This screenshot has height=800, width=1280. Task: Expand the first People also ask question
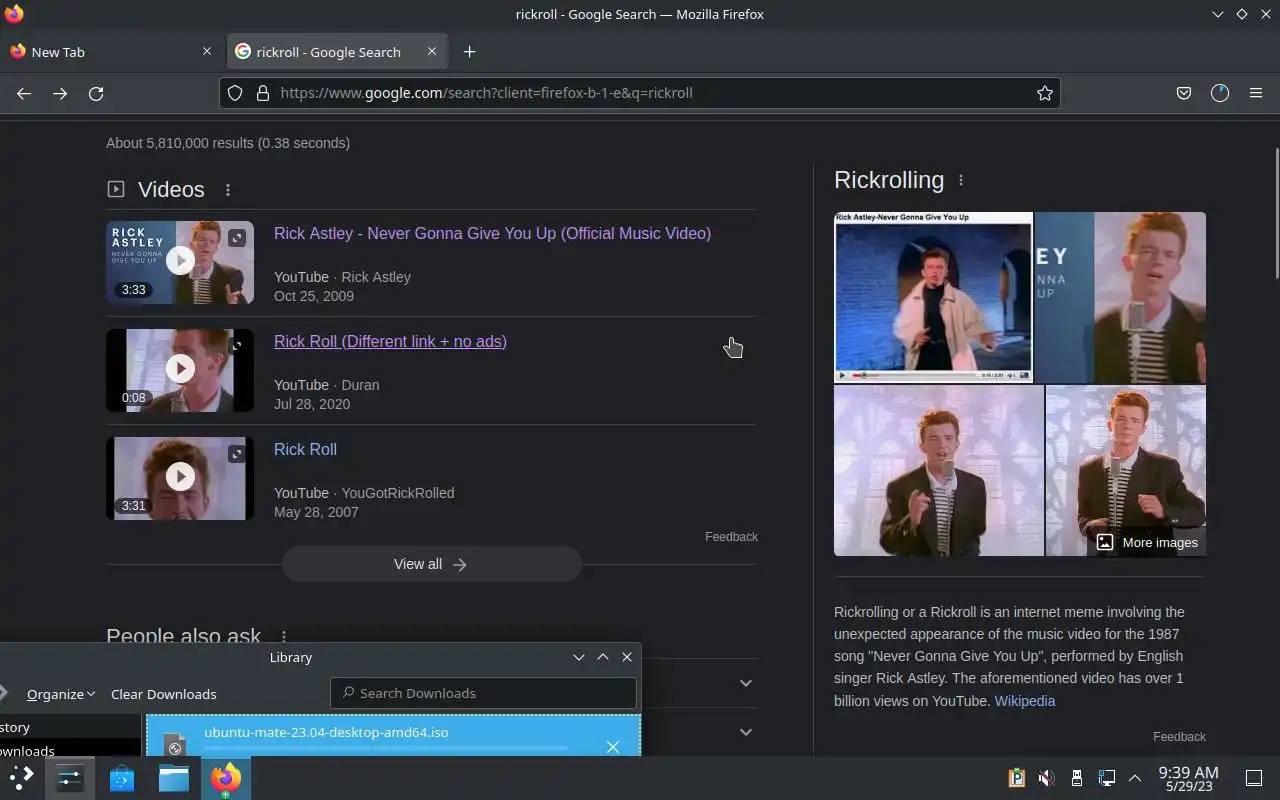point(745,683)
